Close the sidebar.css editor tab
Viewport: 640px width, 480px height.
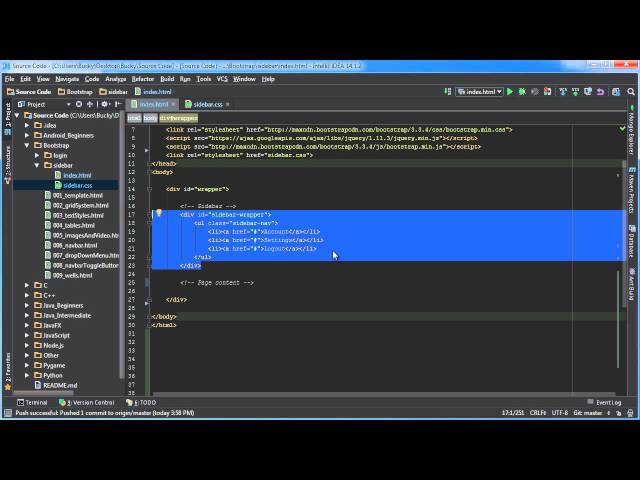(x=228, y=104)
